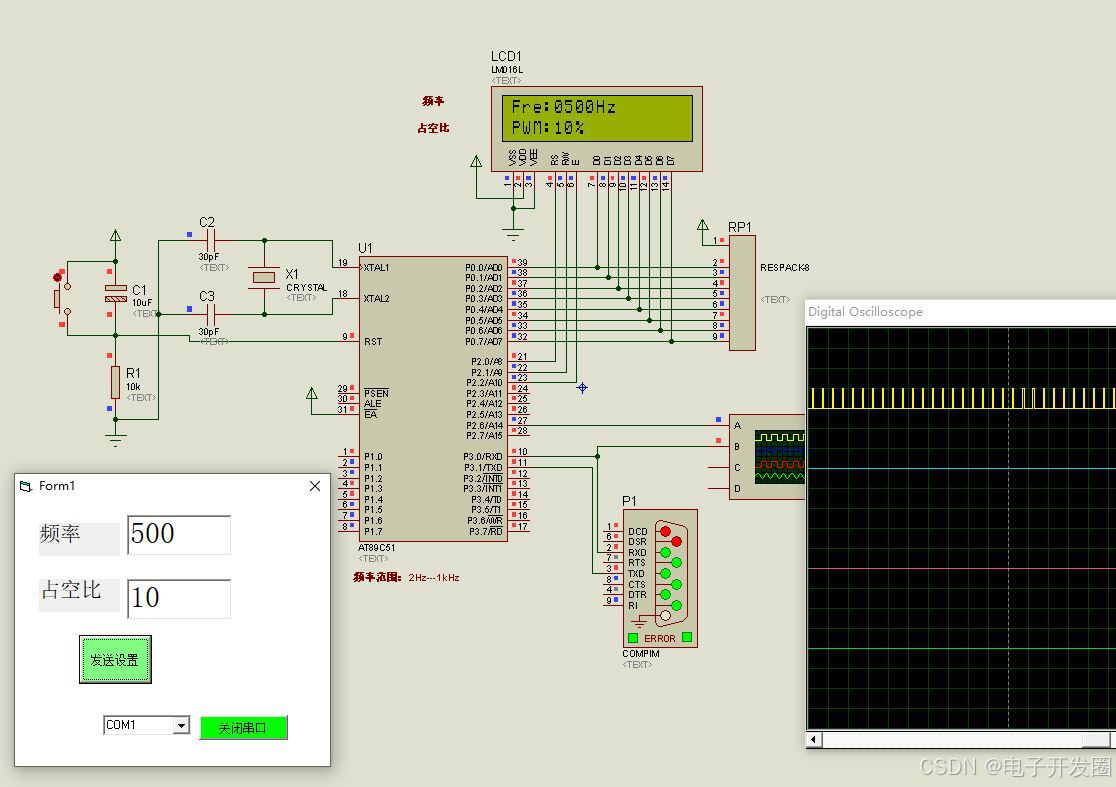1116x787 pixels.
Task: Click the ground symbol below R1
Action: 115,440
